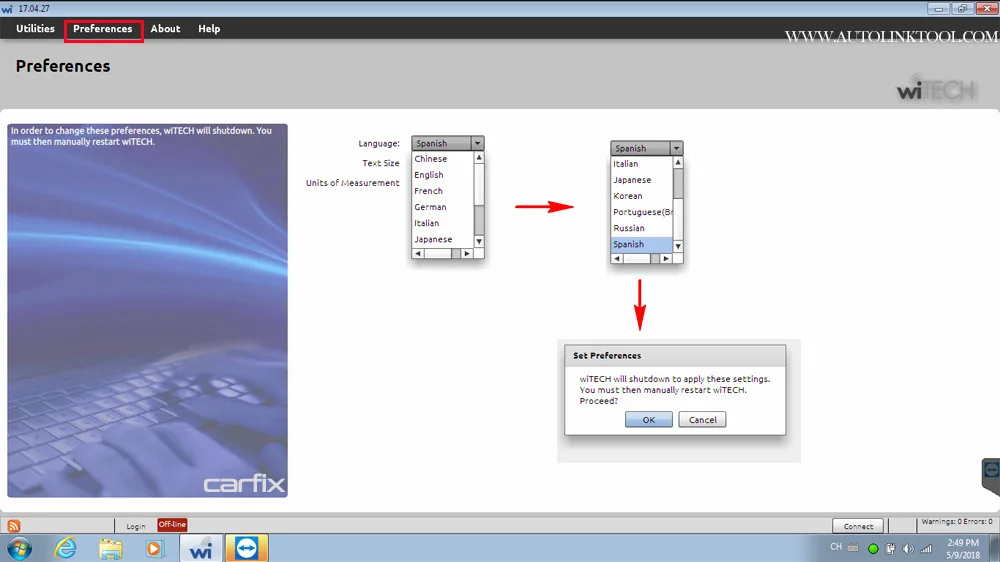This screenshot has height=562, width=1000.
Task: Choose Italian in the left language list
Action: [x=427, y=223]
